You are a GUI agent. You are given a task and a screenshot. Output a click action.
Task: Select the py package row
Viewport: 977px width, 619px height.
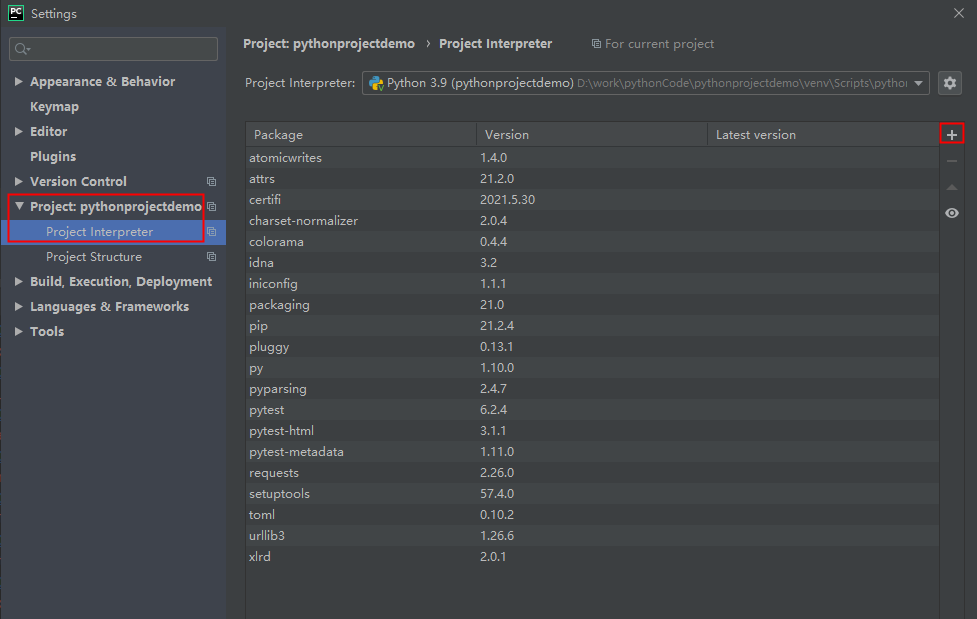point(592,368)
